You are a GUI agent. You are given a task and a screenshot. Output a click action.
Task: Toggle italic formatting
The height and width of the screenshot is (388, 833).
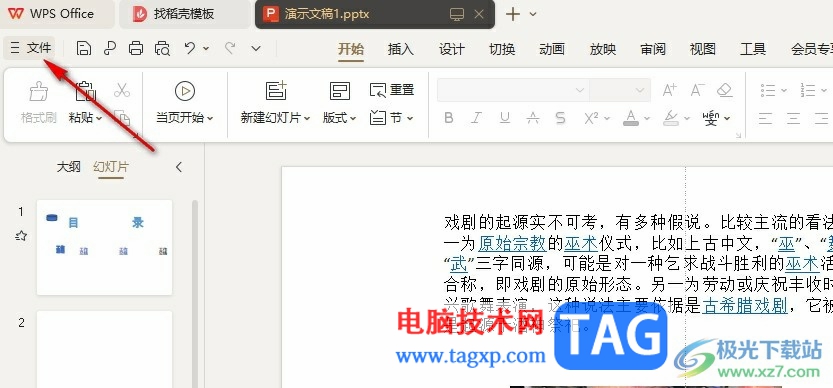pyautogui.click(x=477, y=118)
